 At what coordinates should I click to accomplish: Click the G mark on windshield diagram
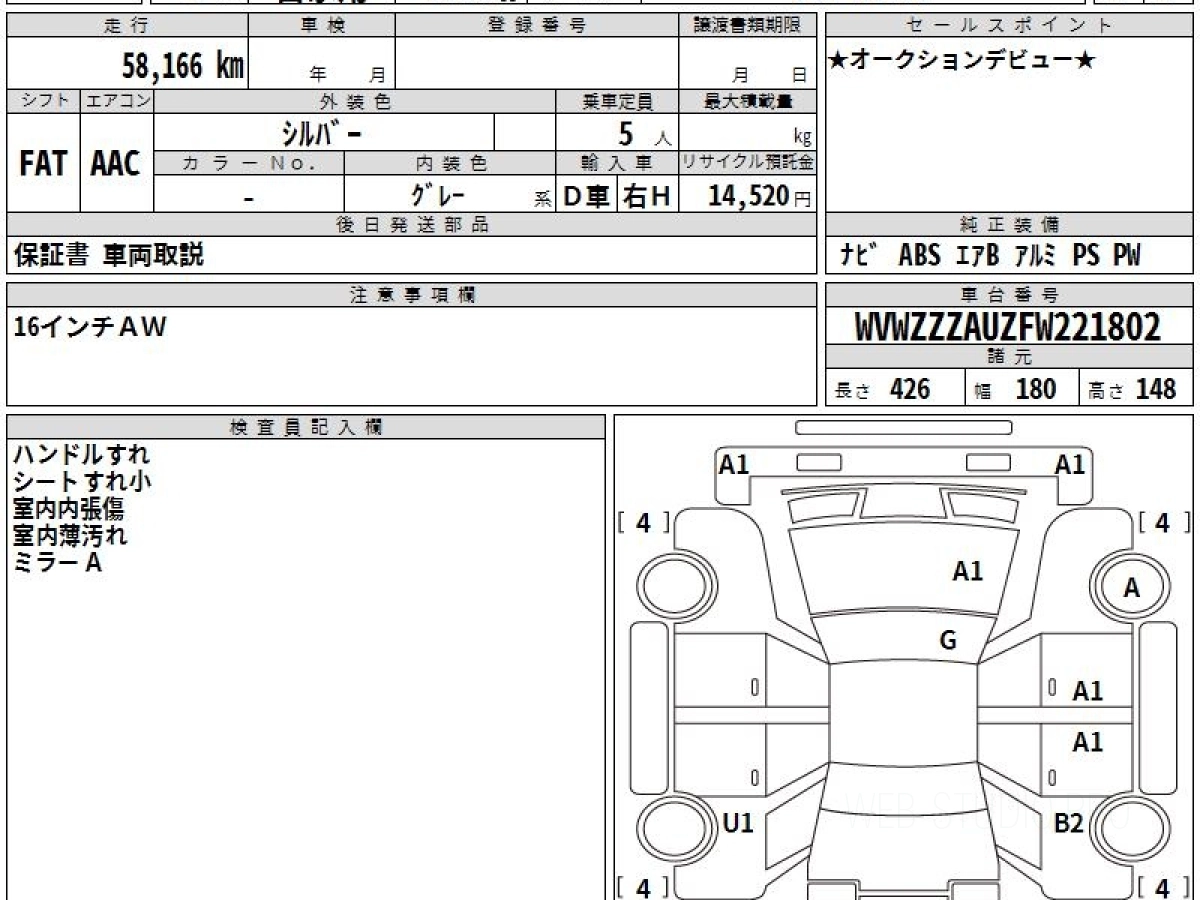[948, 641]
